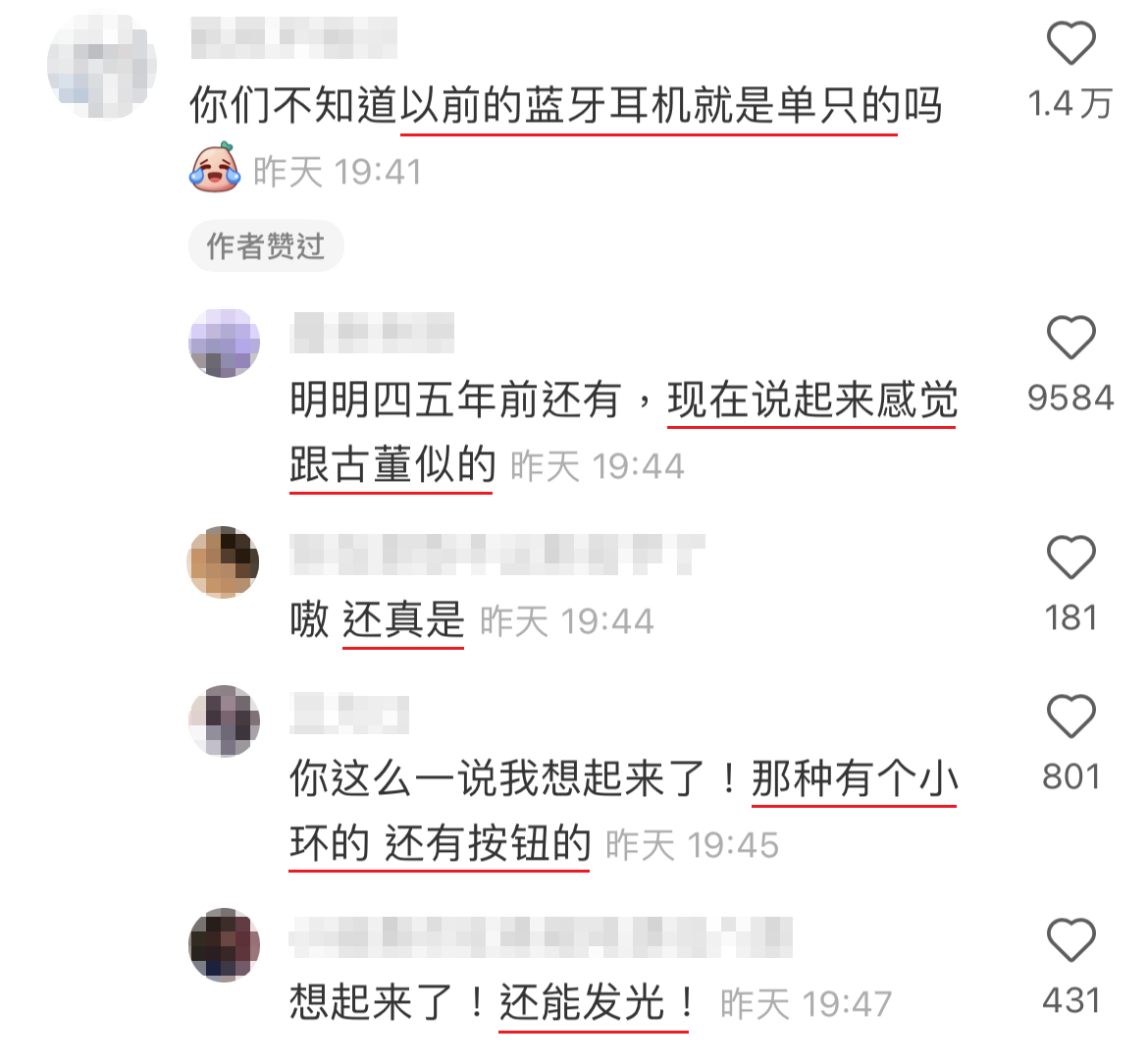This screenshot has width=1148, height=1063.
Task: Open top commenter's blurred avatar
Action: click(102, 65)
